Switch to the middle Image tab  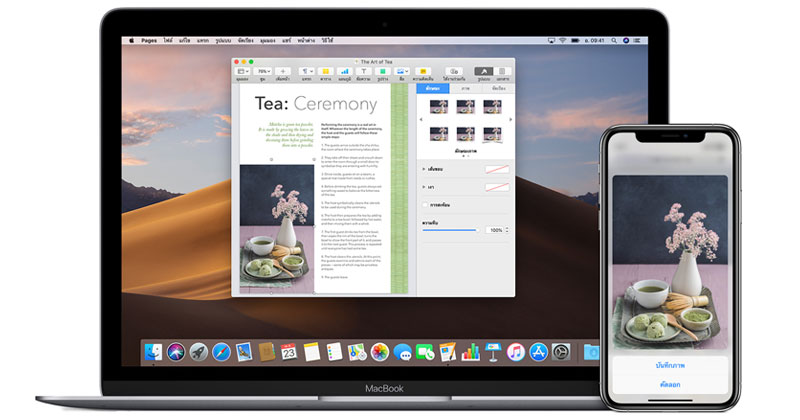pos(465,89)
